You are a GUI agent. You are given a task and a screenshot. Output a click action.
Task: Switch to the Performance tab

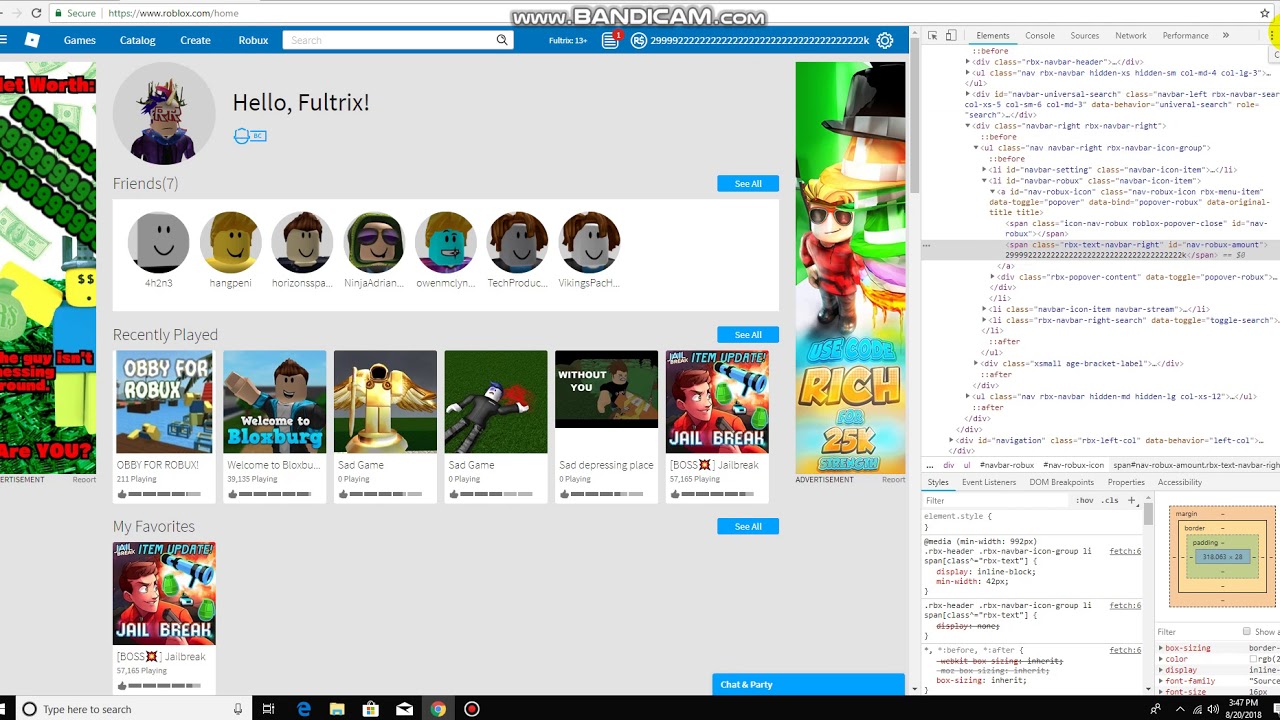(1185, 35)
